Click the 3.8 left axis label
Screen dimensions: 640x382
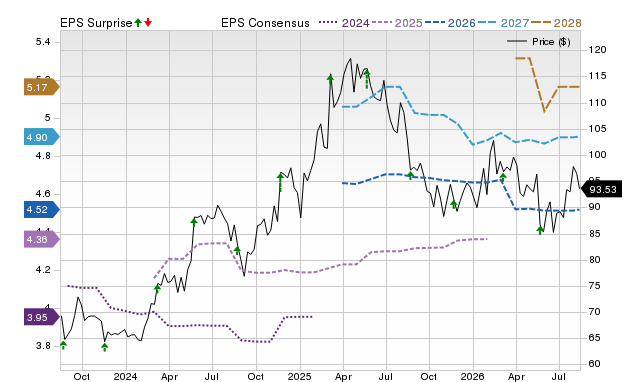[x=43, y=346]
